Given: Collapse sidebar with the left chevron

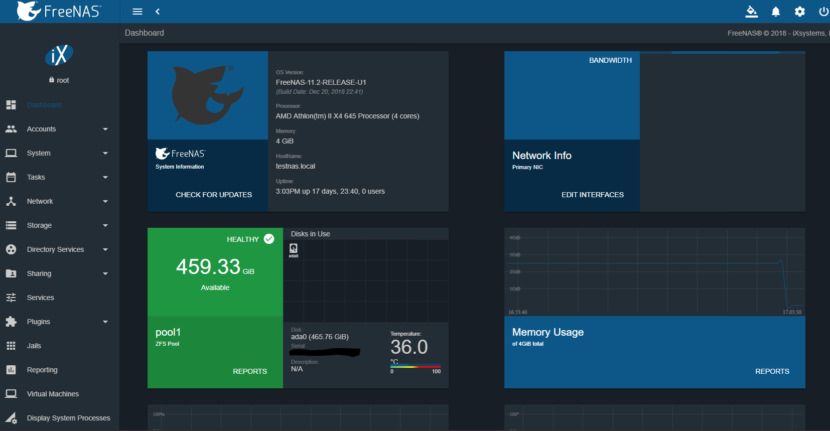Looking at the screenshot, I should point(157,11).
